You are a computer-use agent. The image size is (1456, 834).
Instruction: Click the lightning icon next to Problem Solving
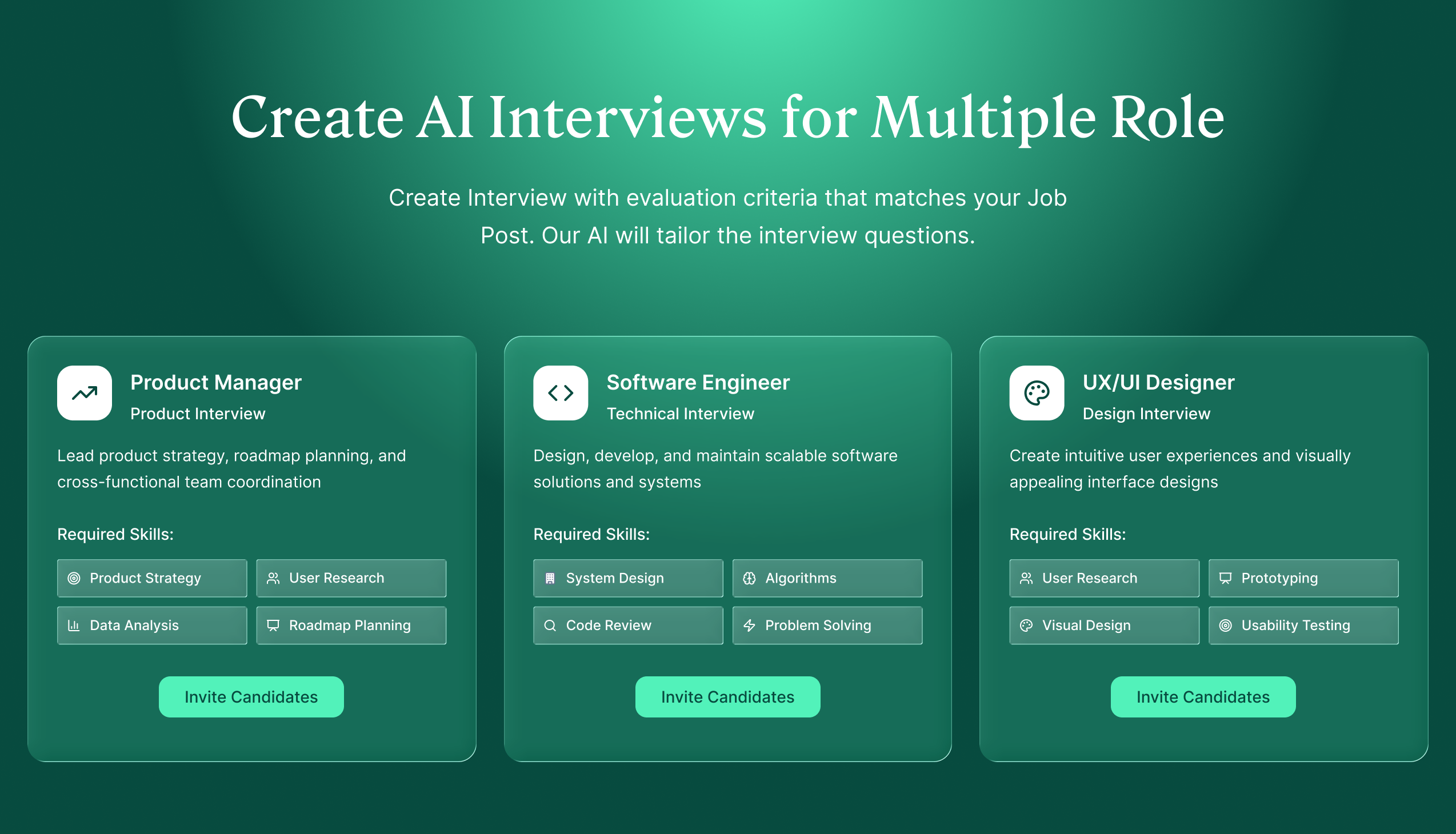coord(750,625)
